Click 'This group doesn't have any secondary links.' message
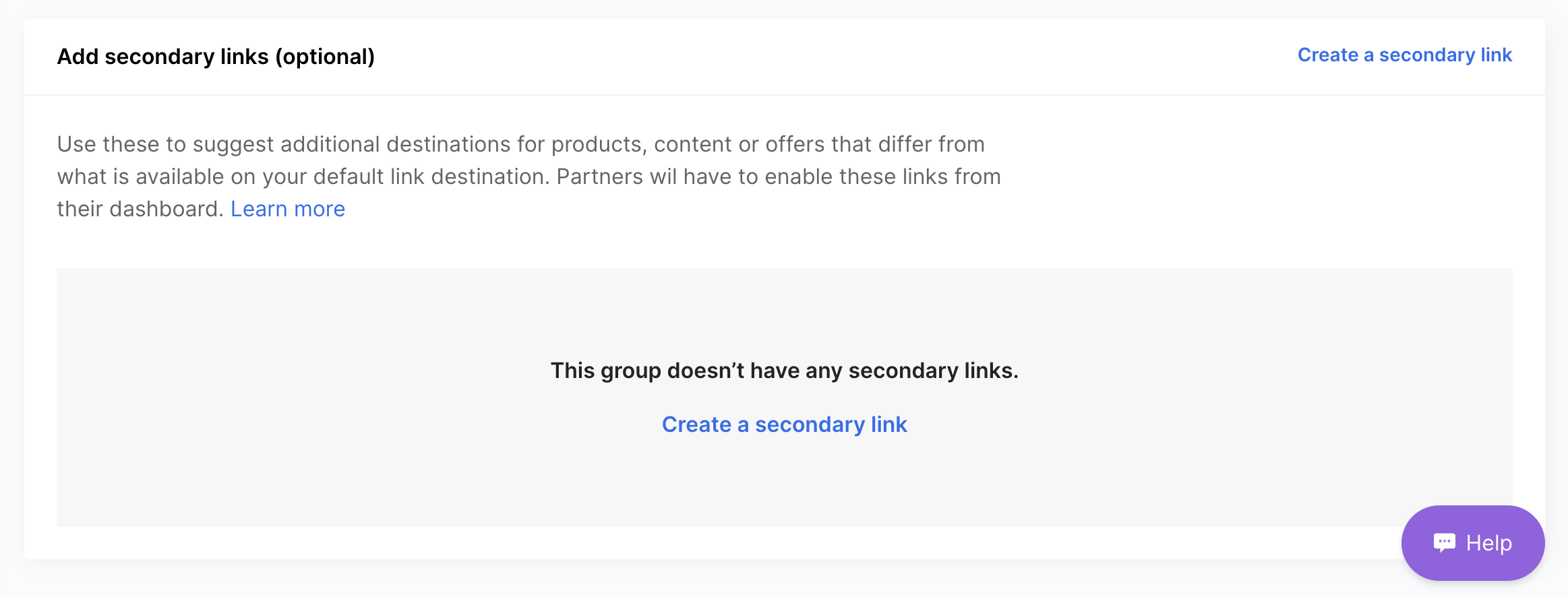1568x597 pixels. pos(785,371)
